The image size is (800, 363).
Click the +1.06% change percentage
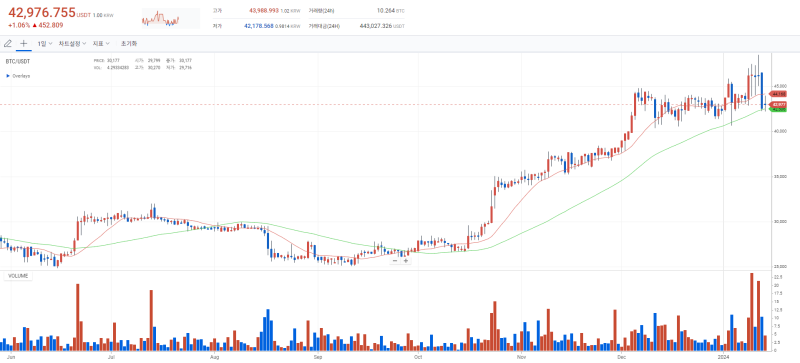19,25
